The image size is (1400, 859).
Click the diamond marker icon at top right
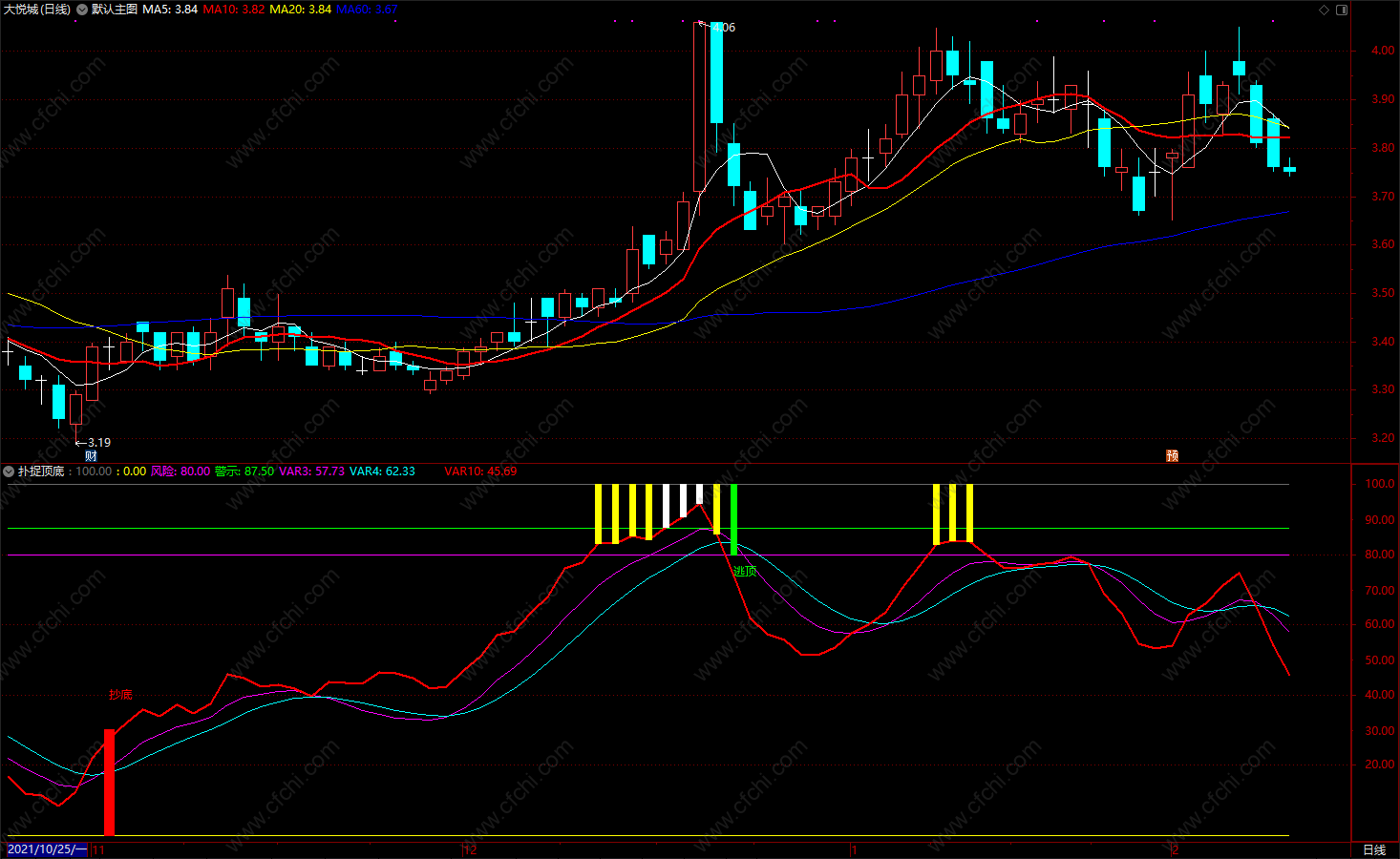(1324, 10)
